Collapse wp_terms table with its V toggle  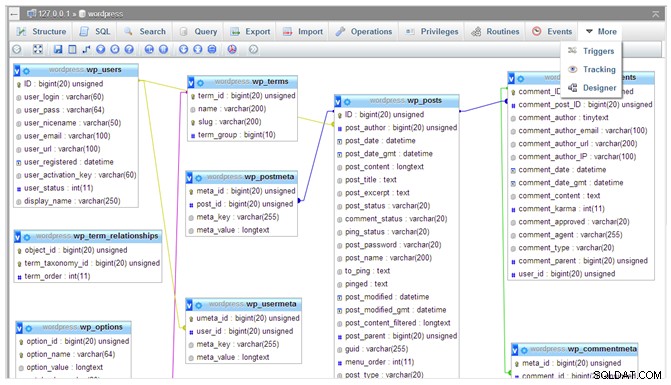coord(191,82)
